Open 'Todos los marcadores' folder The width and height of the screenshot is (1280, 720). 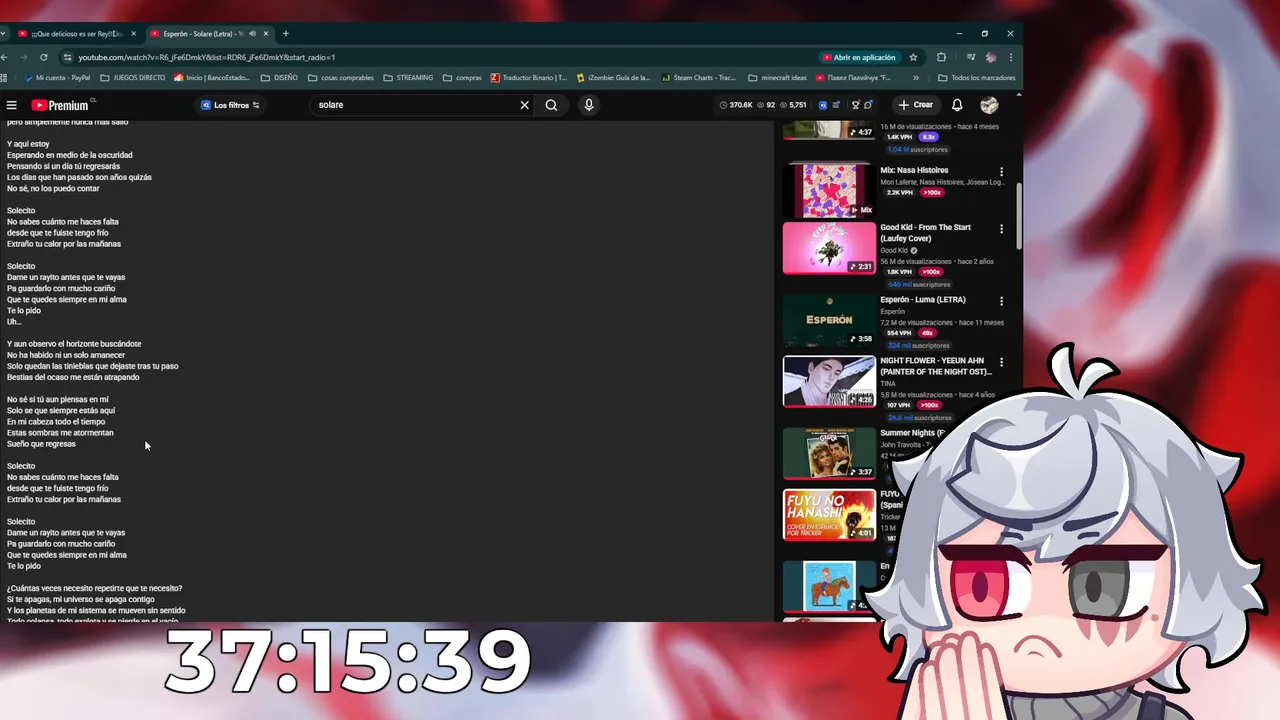click(977, 77)
